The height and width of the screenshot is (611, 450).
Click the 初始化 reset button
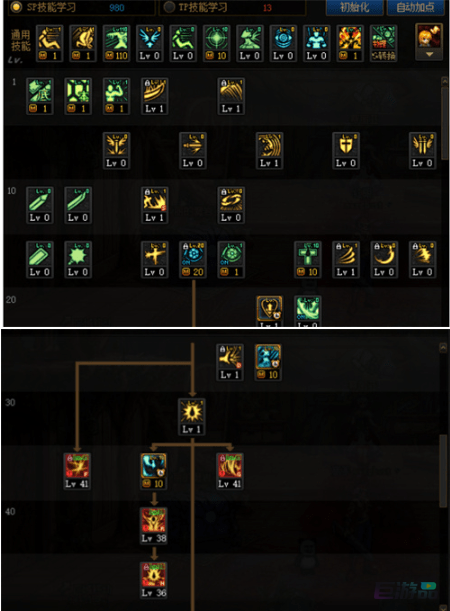pyautogui.click(x=354, y=7)
